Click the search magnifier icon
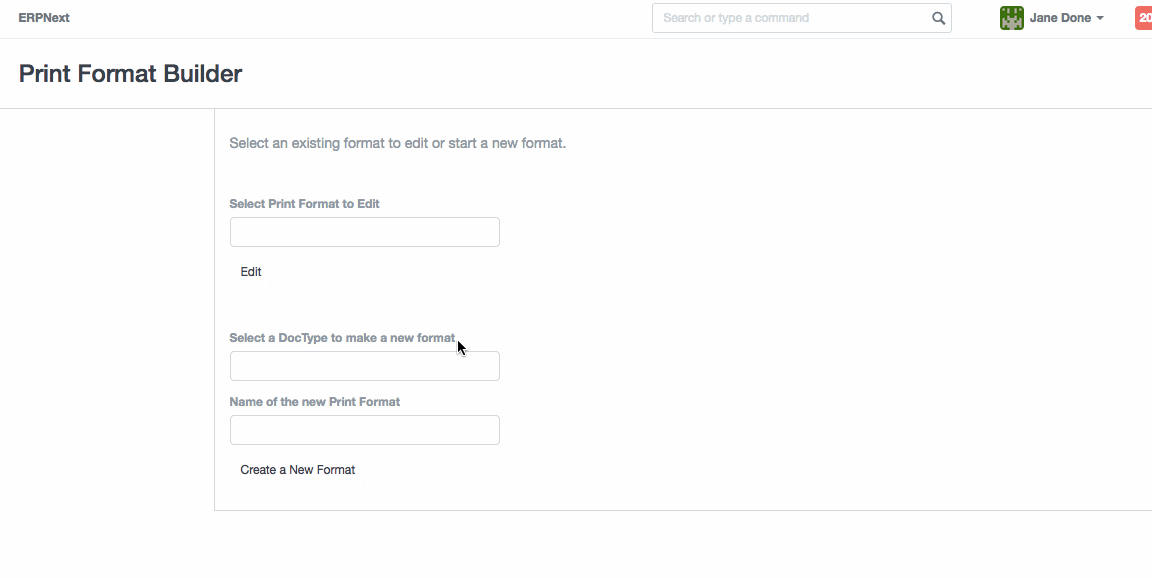Image resolution: width=1152 pixels, height=578 pixels. tap(938, 18)
